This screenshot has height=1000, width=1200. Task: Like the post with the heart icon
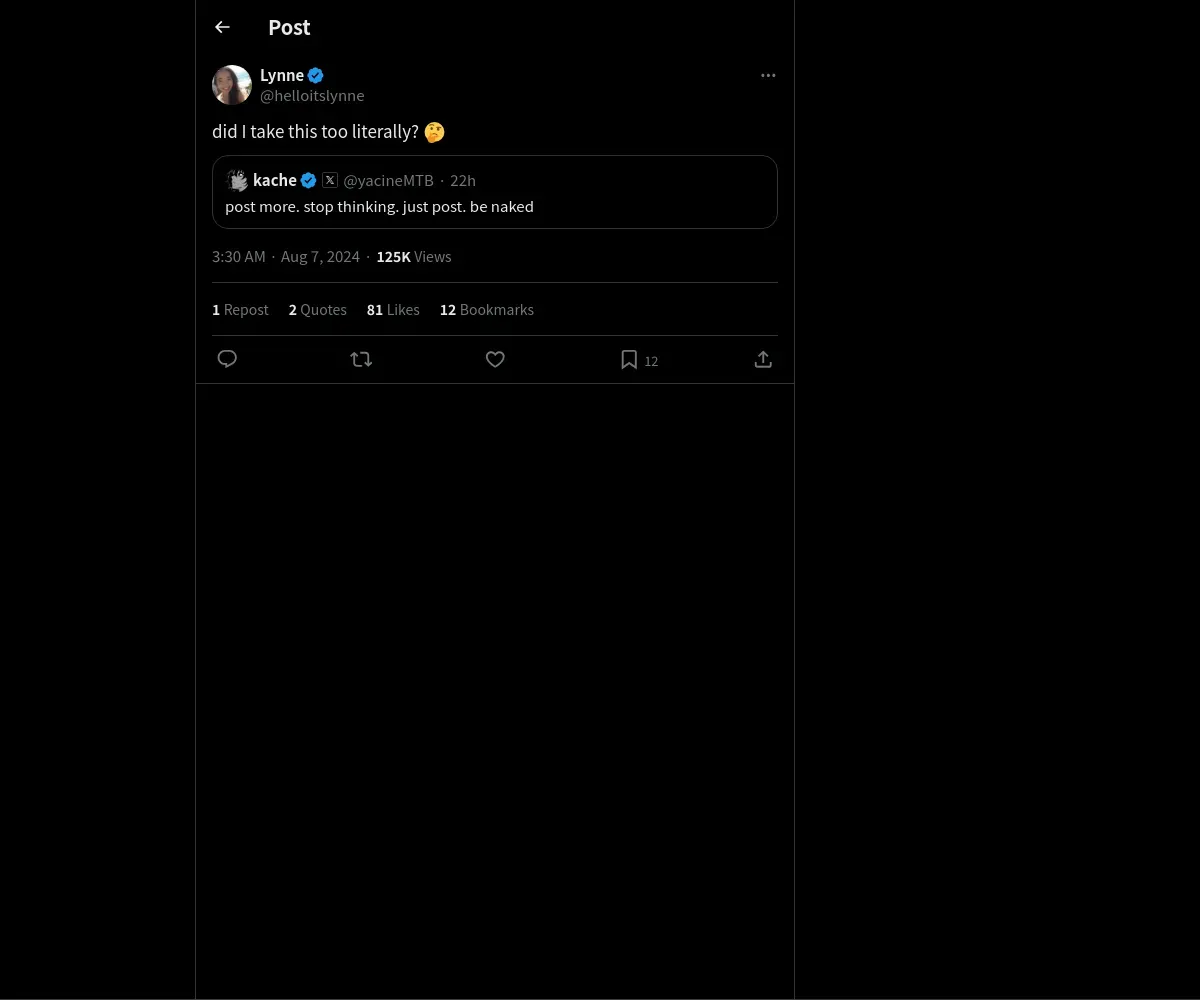tap(495, 359)
